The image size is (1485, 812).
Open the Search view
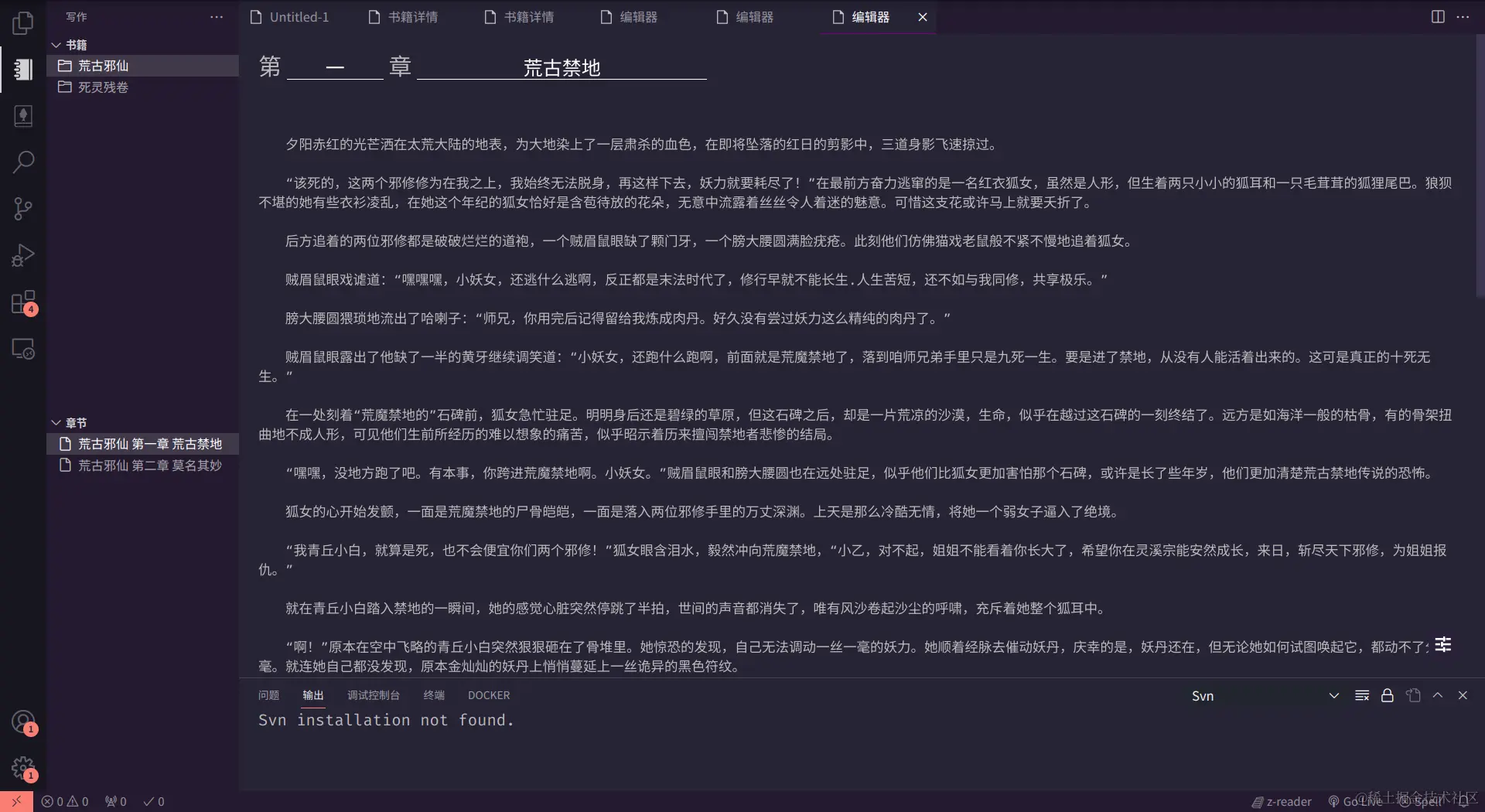[23, 162]
